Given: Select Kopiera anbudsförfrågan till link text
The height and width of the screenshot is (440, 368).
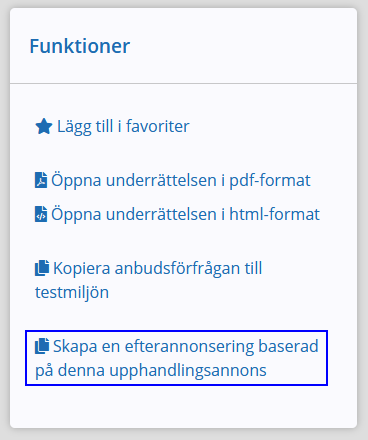Looking at the screenshot, I should point(158,268).
